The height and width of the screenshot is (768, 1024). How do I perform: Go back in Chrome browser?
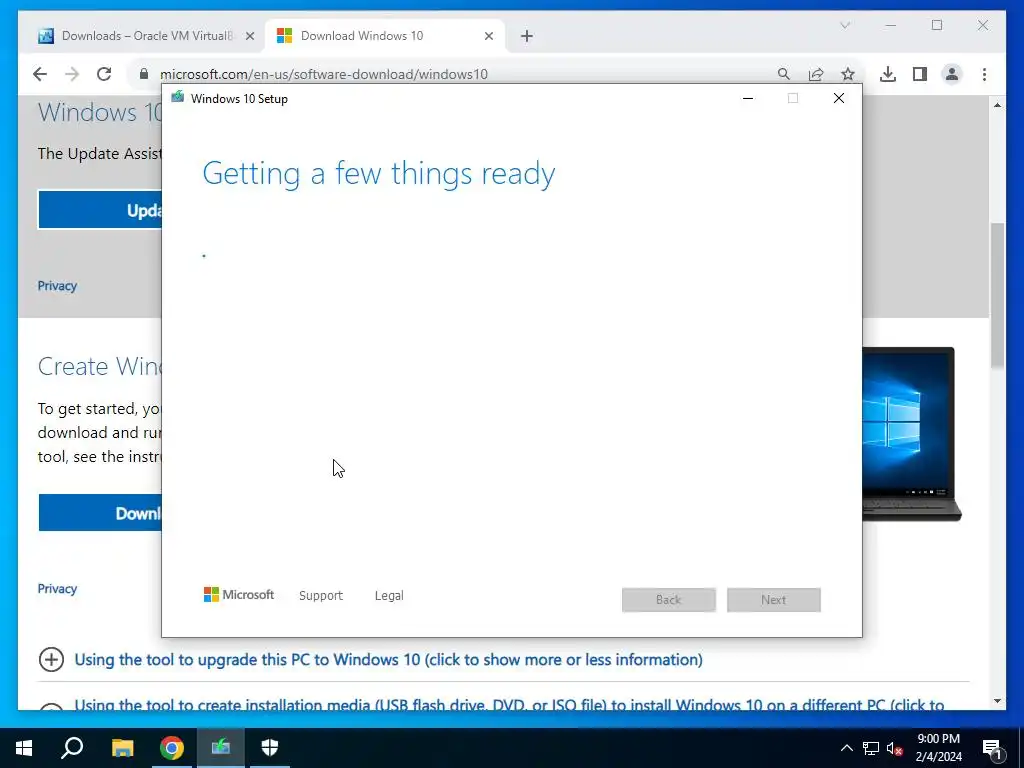tap(40, 74)
